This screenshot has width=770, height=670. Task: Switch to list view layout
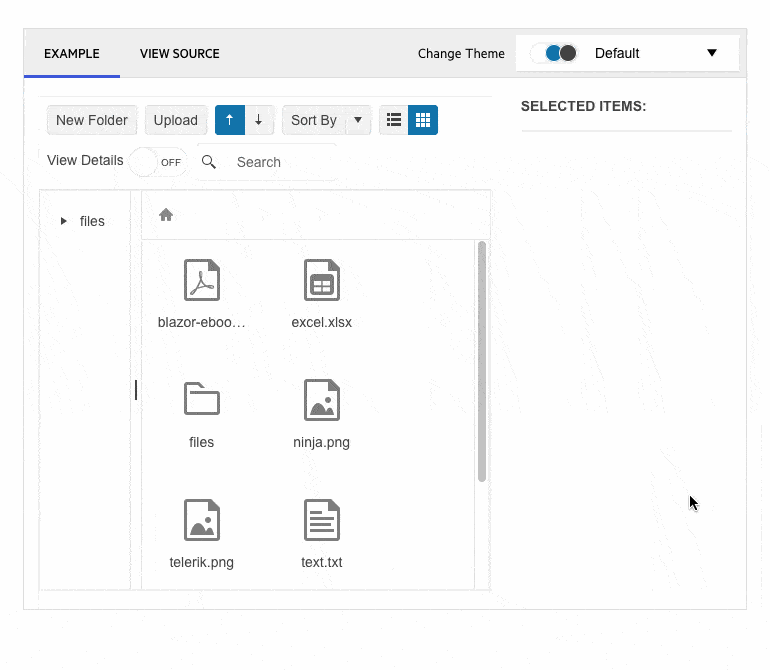click(x=394, y=120)
